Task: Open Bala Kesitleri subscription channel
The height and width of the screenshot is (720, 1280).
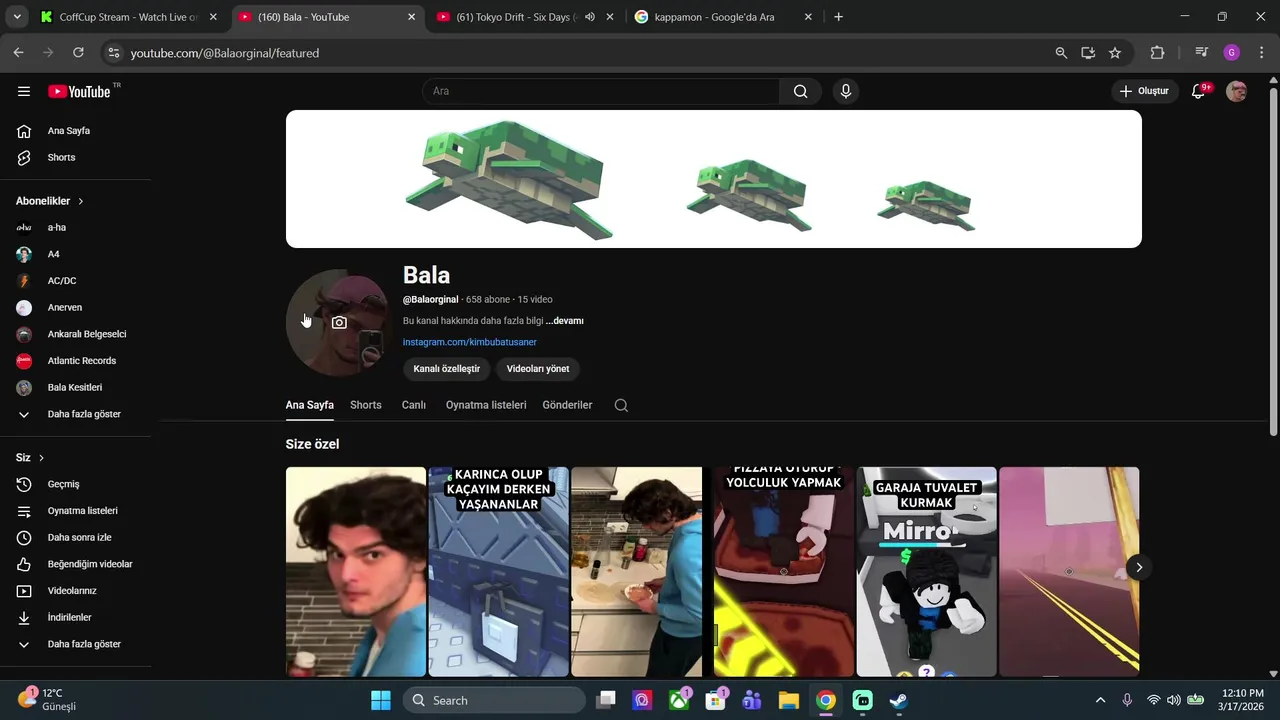Action: 76,388
